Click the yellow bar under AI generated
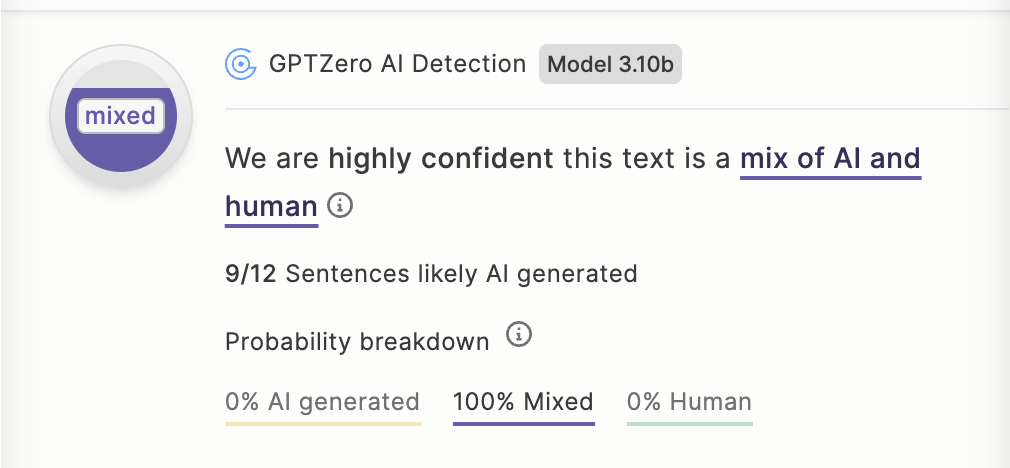Screen dimensions: 1010x468 pyautogui.click(x=322, y=423)
